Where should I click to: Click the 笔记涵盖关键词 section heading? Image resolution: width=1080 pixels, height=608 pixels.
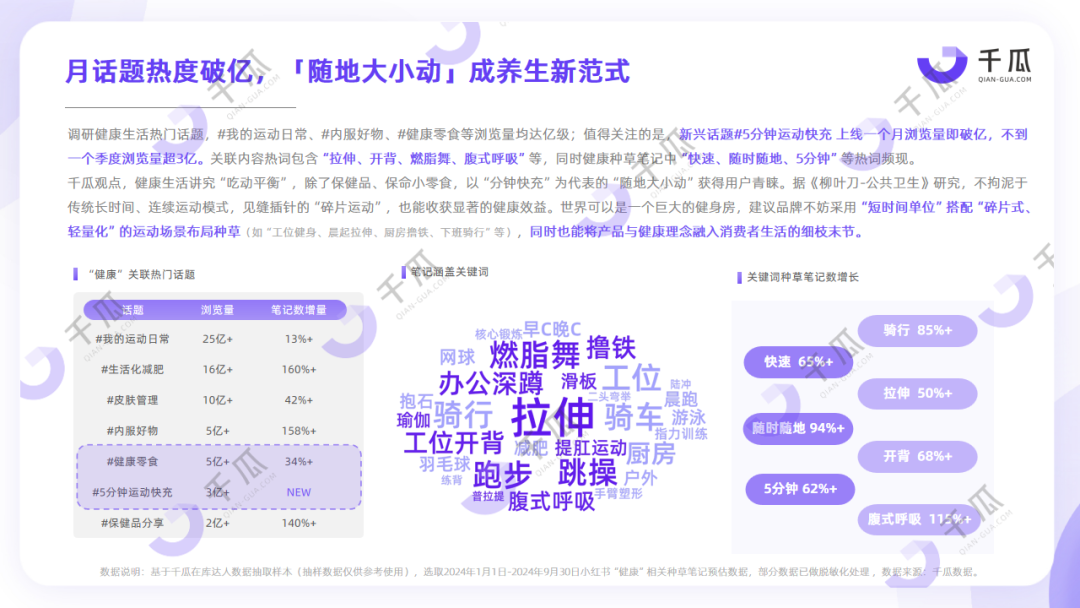point(449,272)
